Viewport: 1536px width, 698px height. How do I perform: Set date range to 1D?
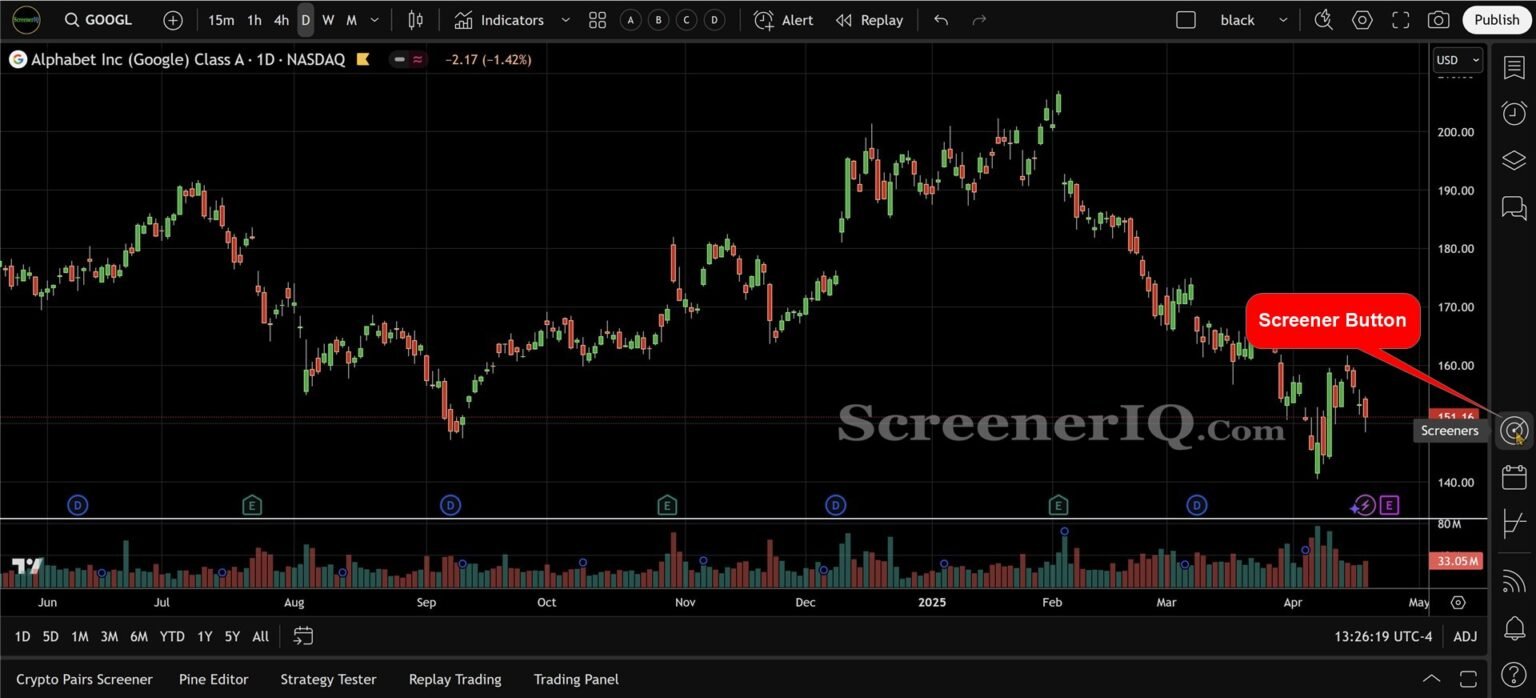click(22, 636)
